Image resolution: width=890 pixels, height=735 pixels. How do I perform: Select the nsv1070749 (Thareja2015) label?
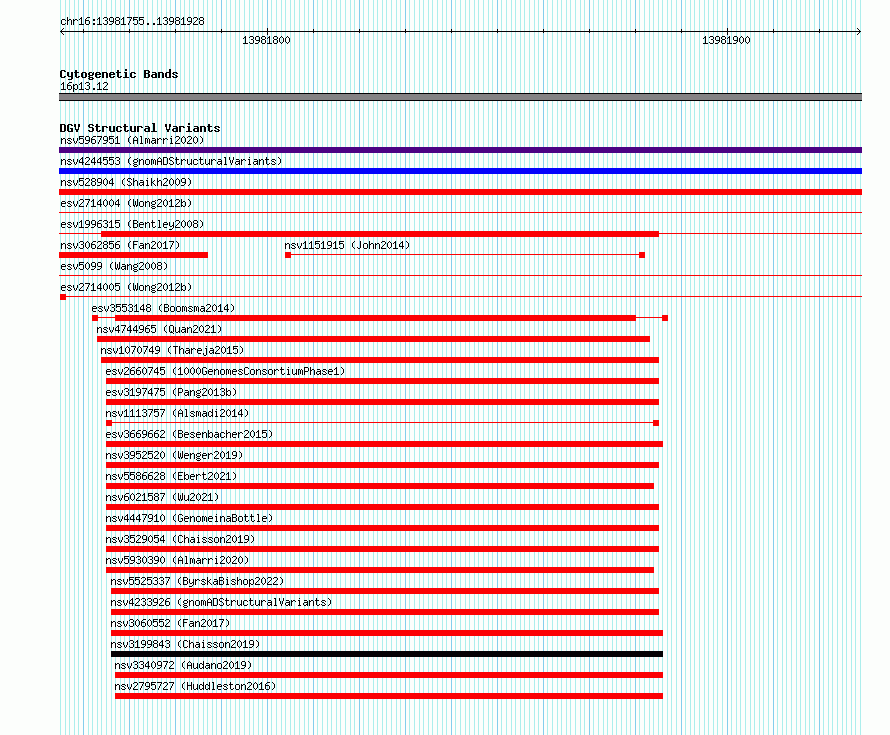coord(172,350)
